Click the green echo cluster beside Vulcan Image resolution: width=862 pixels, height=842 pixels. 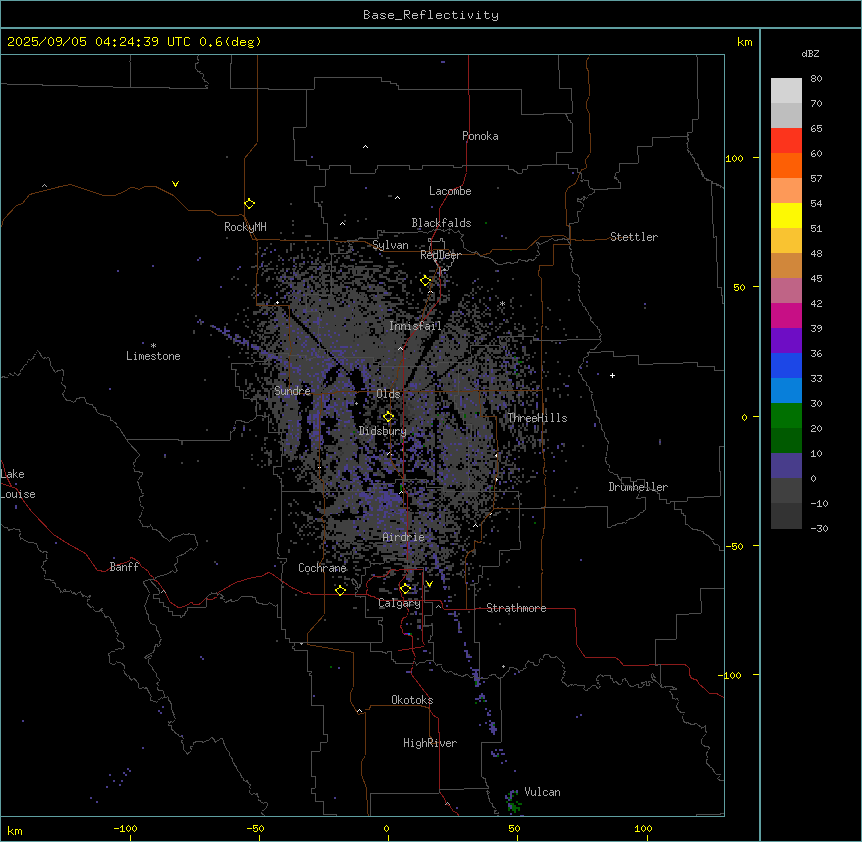coord(513,801)
